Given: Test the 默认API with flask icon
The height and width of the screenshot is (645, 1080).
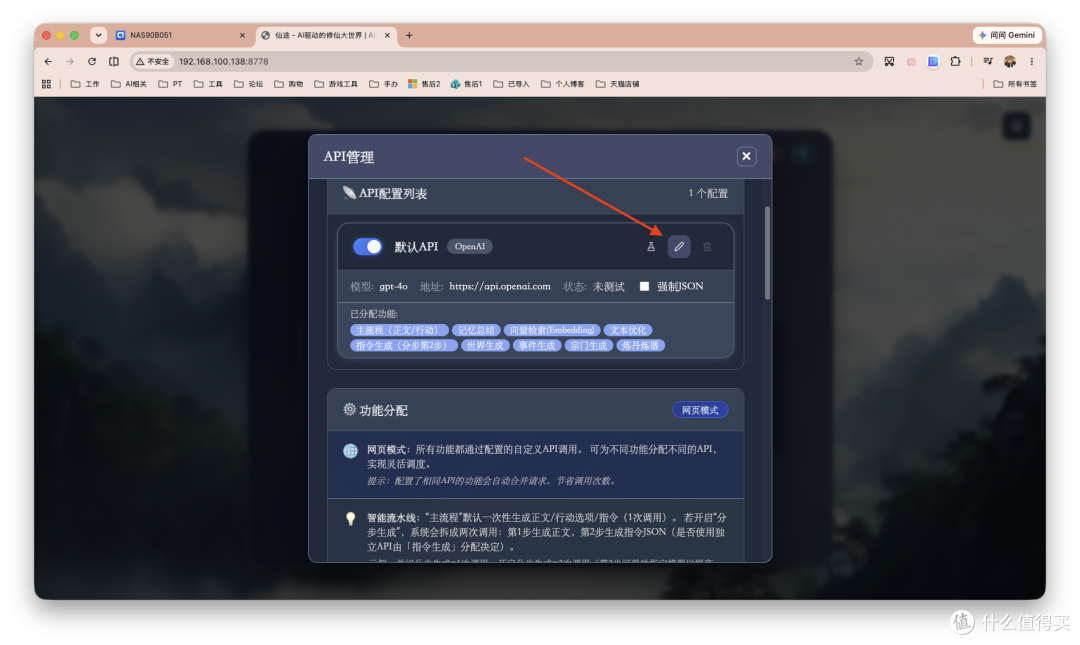Looking at the screenshot, I should [651, 247].
